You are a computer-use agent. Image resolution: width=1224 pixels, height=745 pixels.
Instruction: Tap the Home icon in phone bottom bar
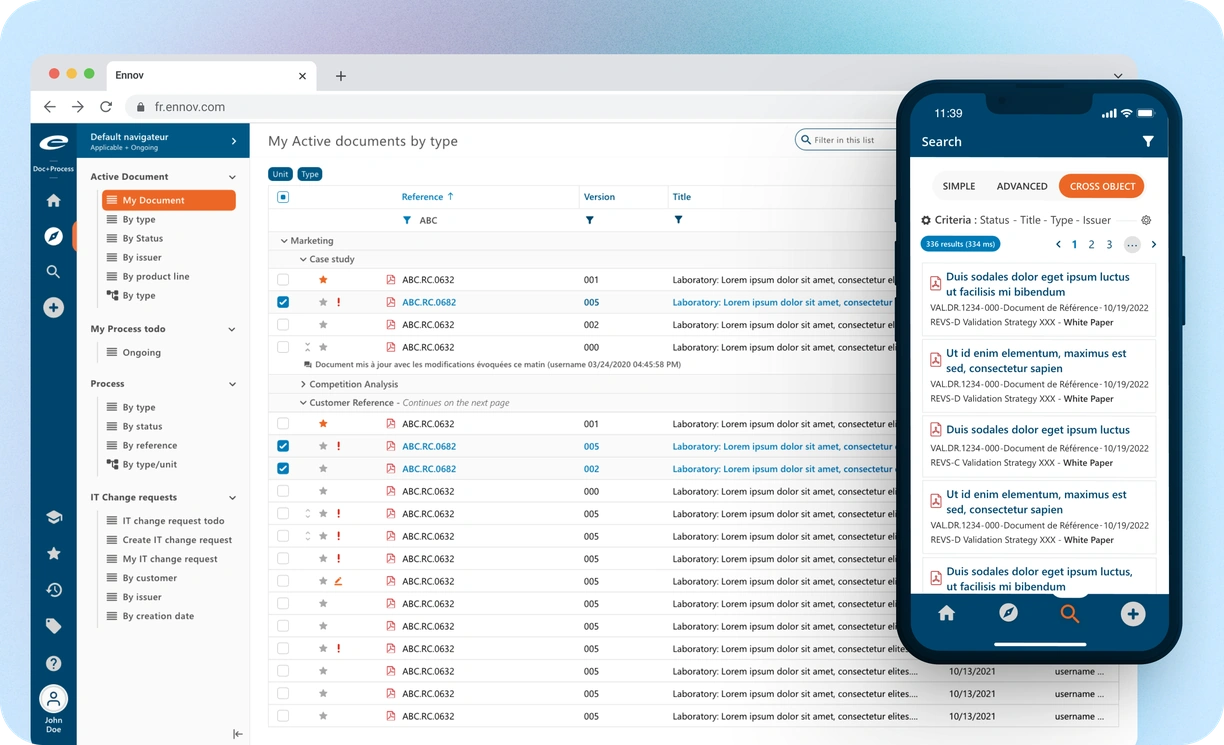click(946, 614)
